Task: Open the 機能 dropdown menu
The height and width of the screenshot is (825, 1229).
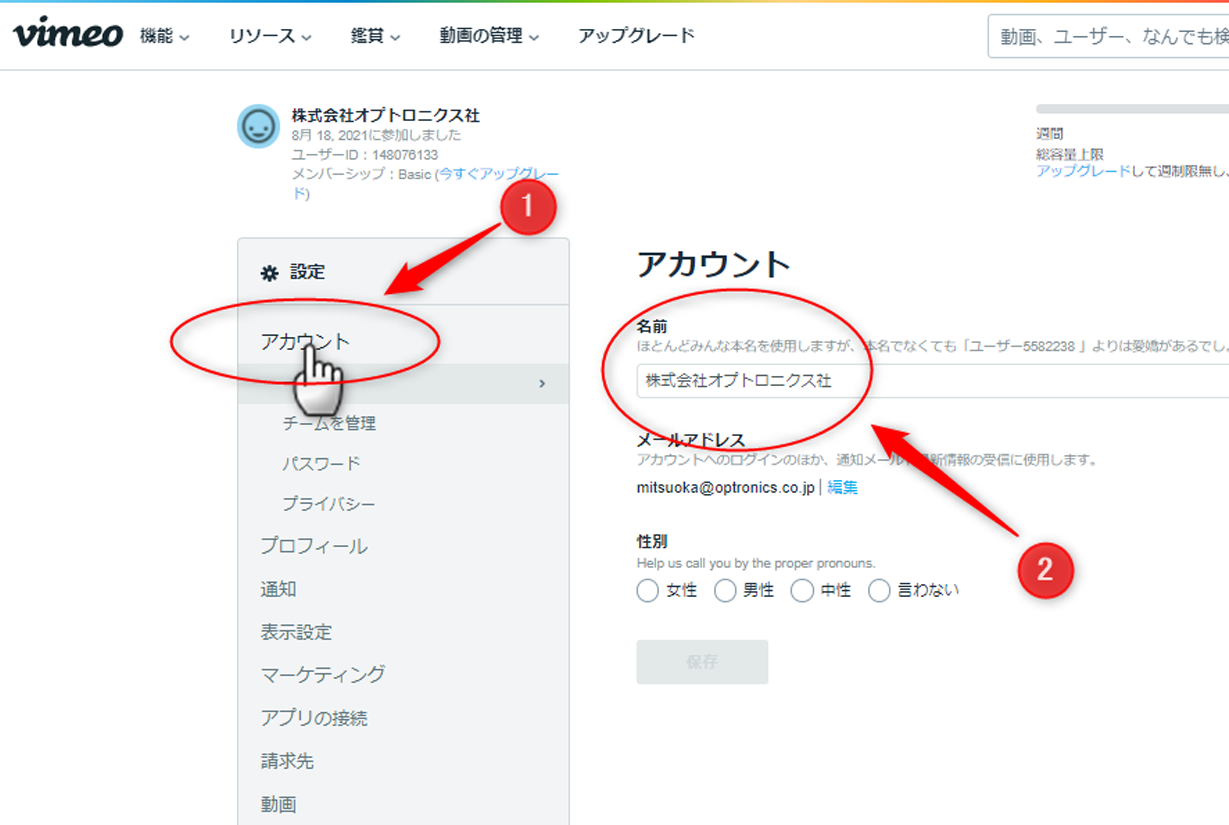Action: click(165, 36)
